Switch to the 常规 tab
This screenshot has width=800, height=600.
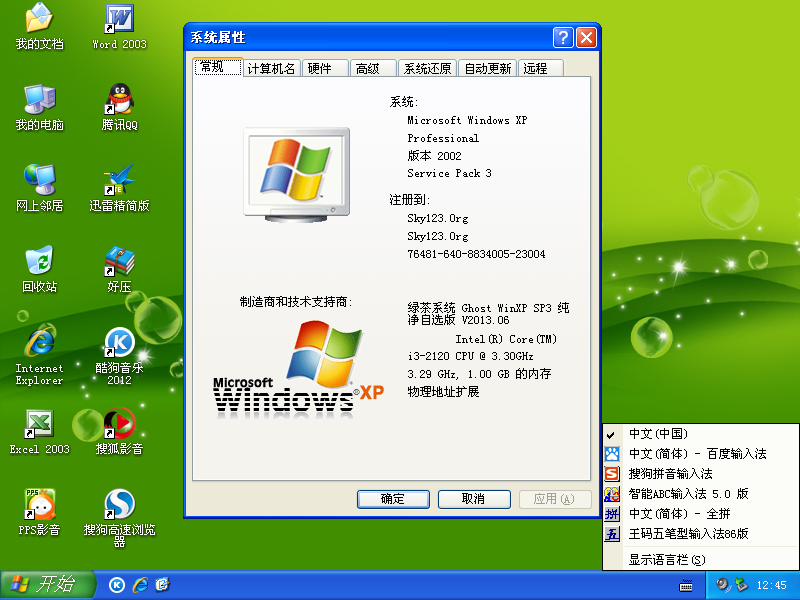[217, 67]
